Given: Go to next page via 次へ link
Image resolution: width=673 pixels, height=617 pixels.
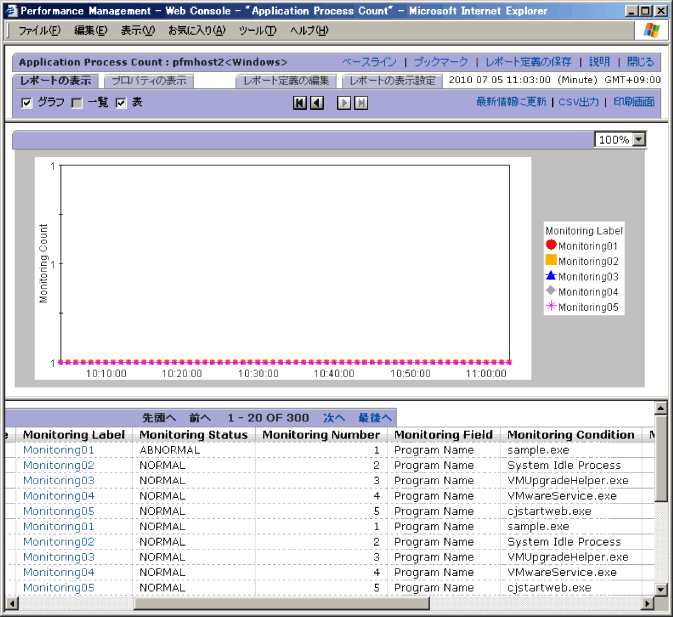Looking at the screenshot, I should (334, 417).
